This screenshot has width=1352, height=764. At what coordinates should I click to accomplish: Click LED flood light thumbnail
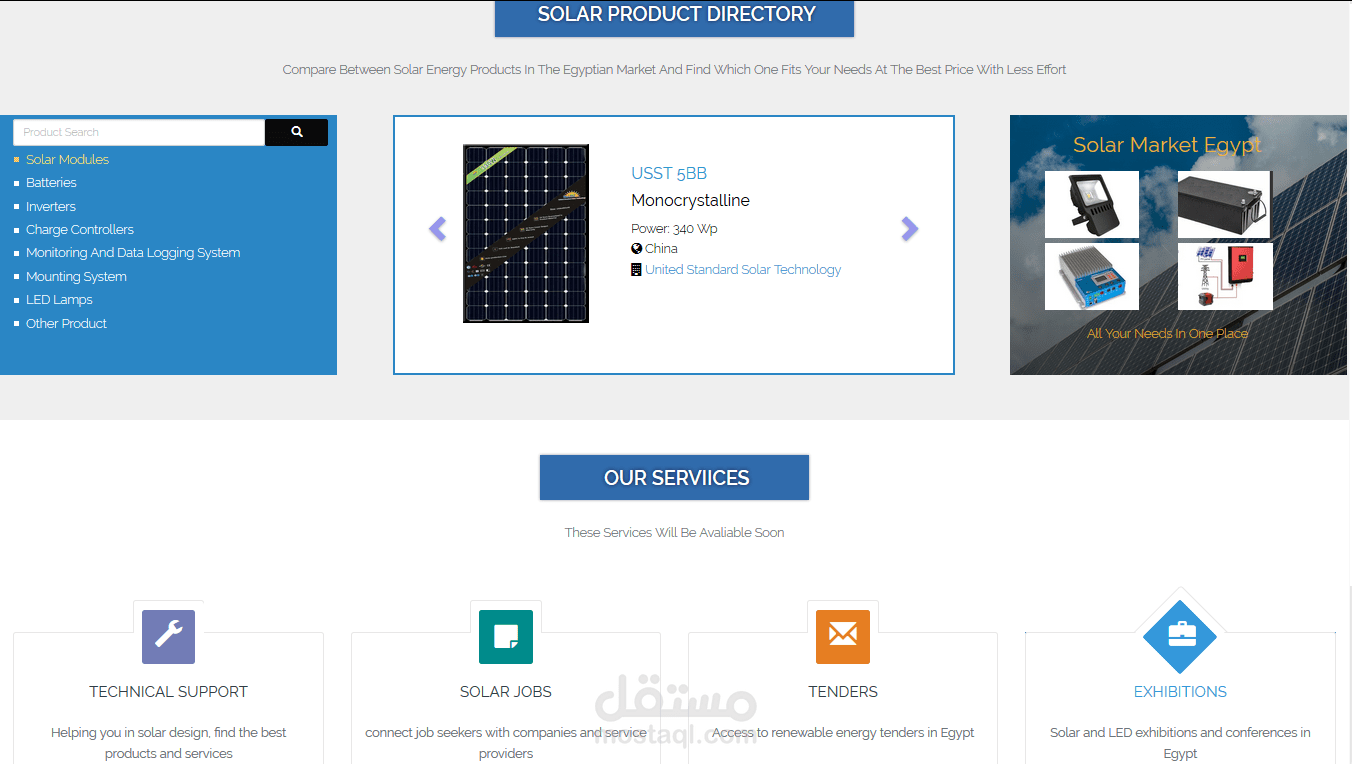pyautogui.click(x=1092, y=204)
